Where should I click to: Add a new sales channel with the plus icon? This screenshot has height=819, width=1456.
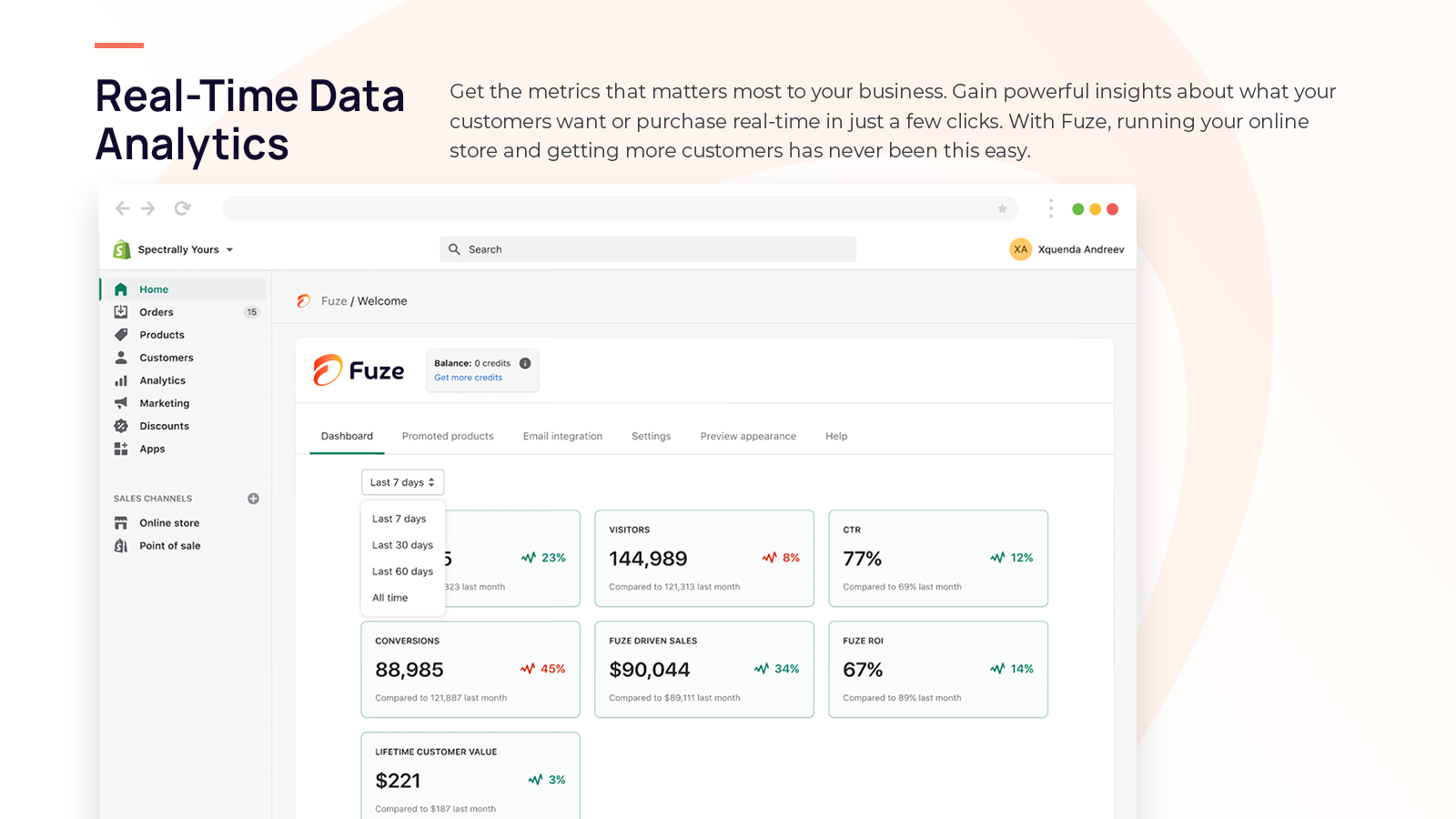click(253, 498)
